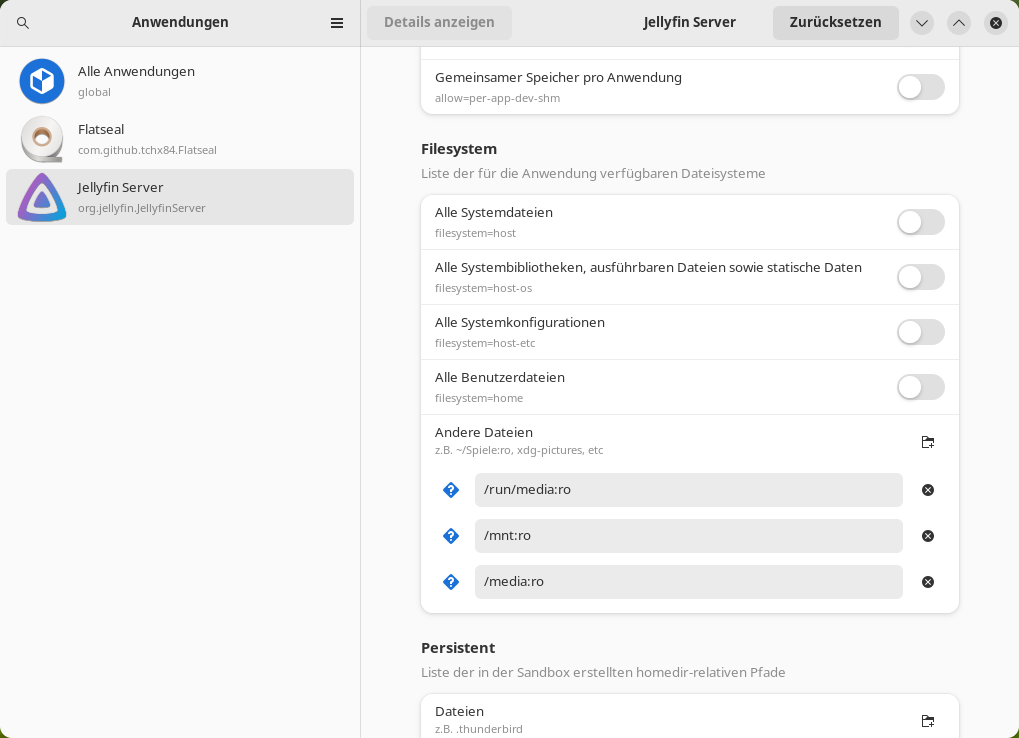Add a new path under Andere Dateien

(x=927, y=442)
